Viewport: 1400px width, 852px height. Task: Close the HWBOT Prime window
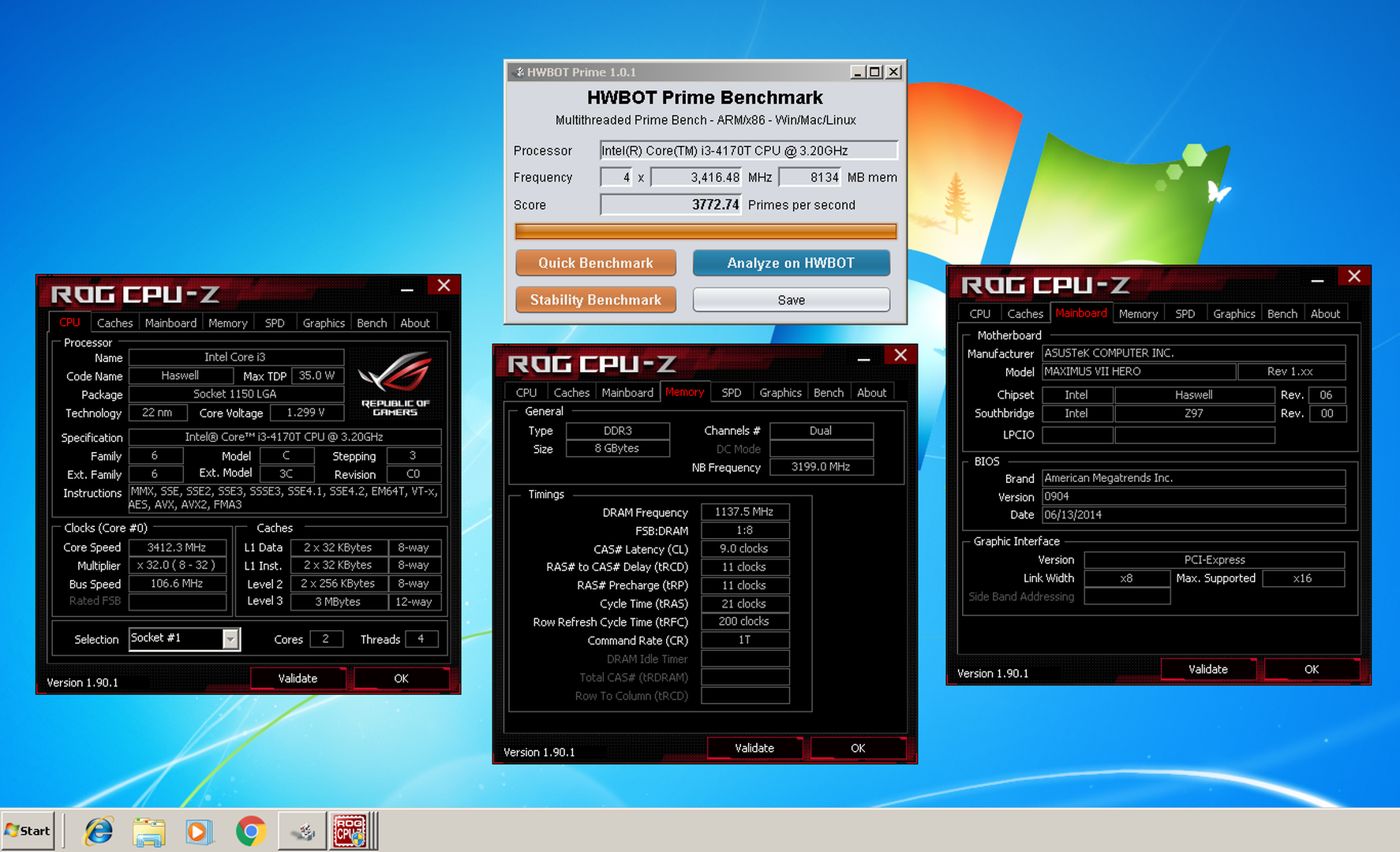pos(893,72)
